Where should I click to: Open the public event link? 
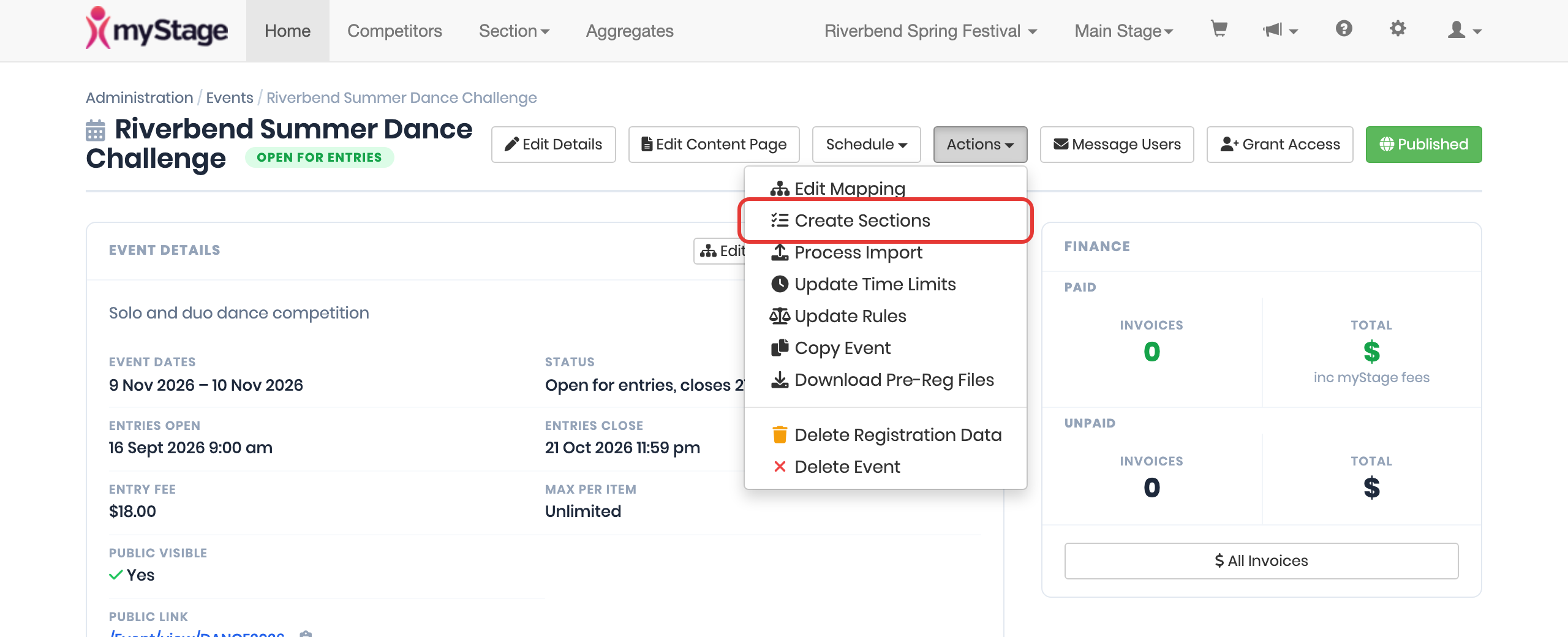pos(197,633)
